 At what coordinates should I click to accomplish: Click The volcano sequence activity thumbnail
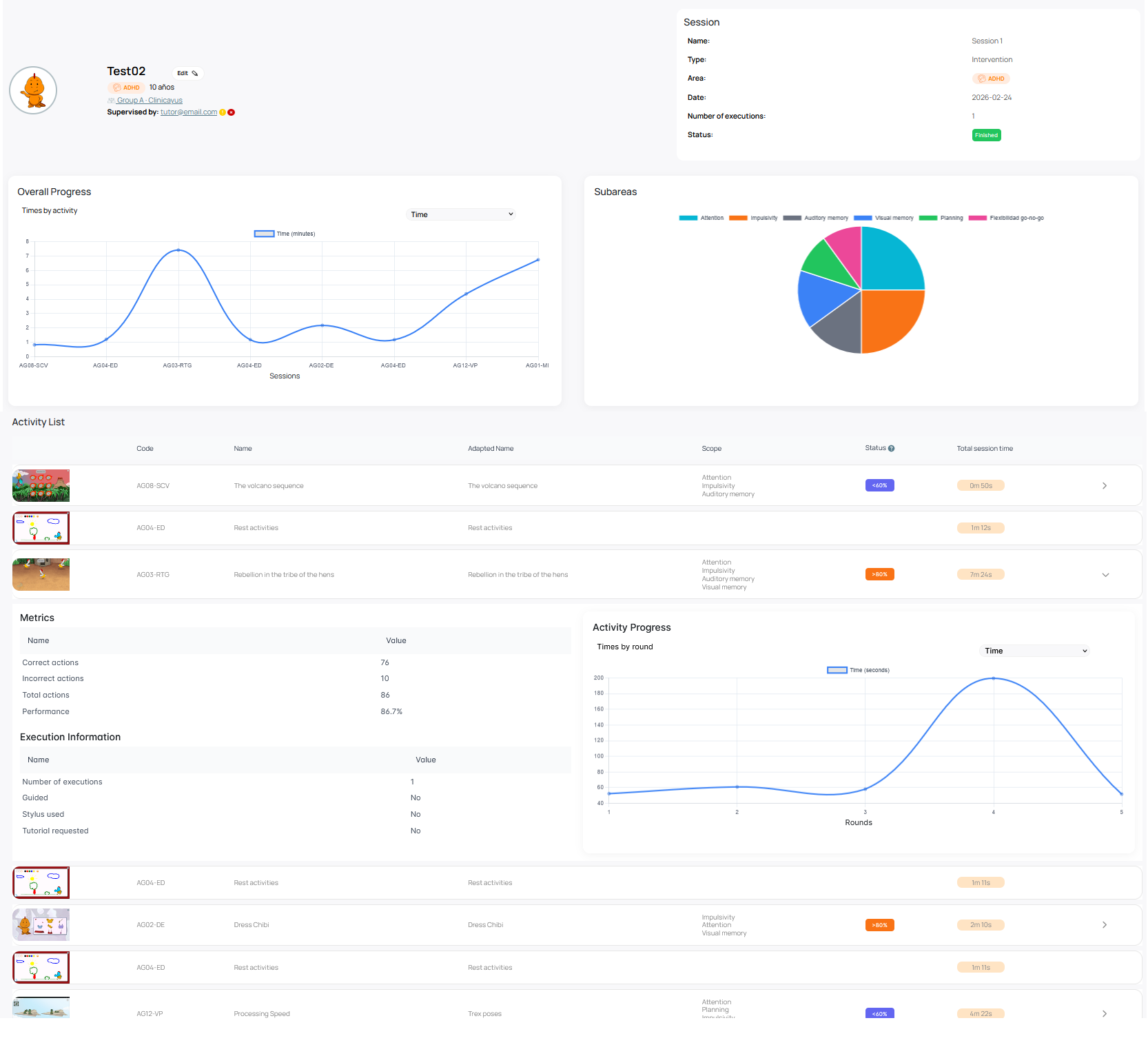(x=41, y=486)
